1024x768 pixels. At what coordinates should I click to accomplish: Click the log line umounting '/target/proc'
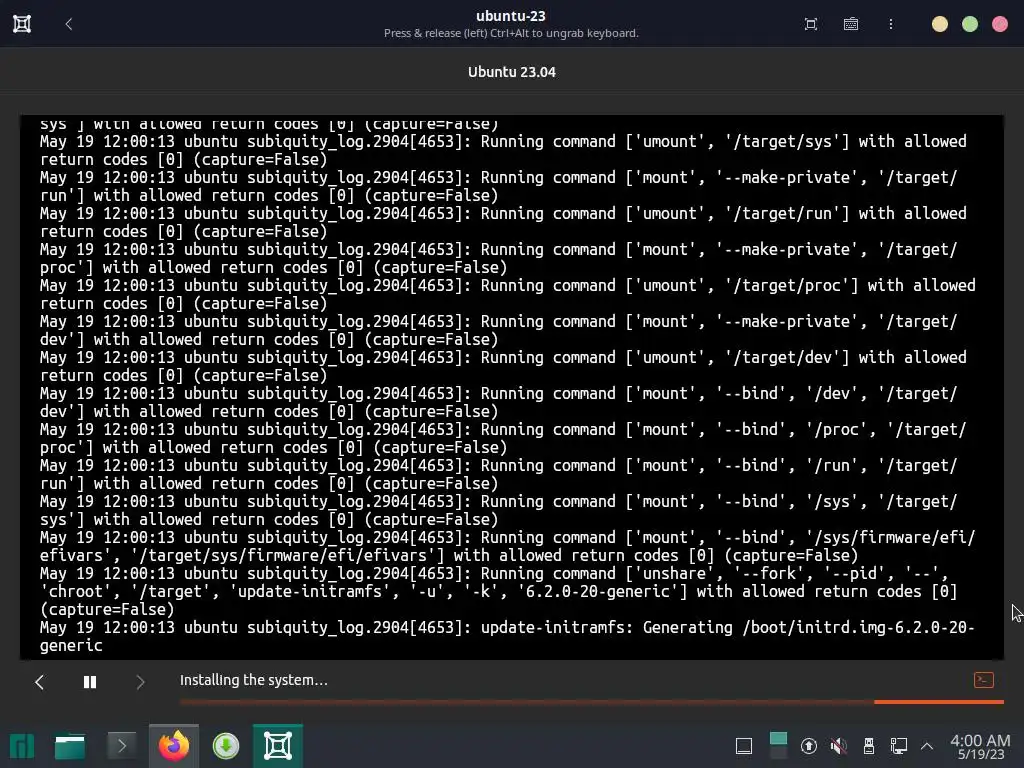(507, 294)
